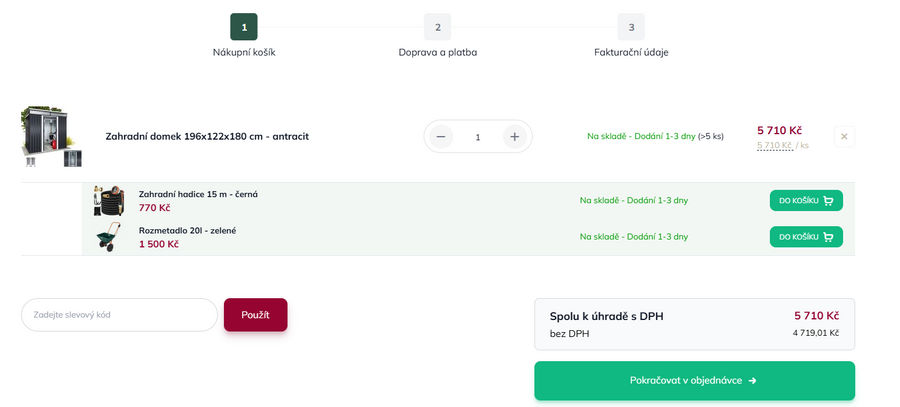Open Zahradní hadice 15 m - černá link
The width and height of the screenshot is (900, 407).
click(x=198, y=194)
